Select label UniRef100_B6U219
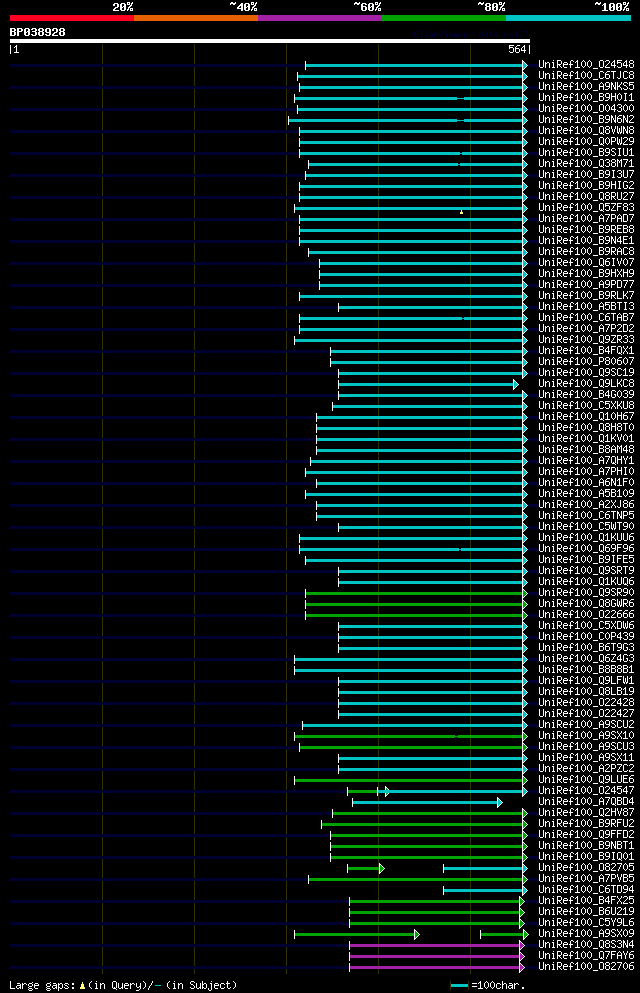Screen dimensions: 640x993 (586, 911)
